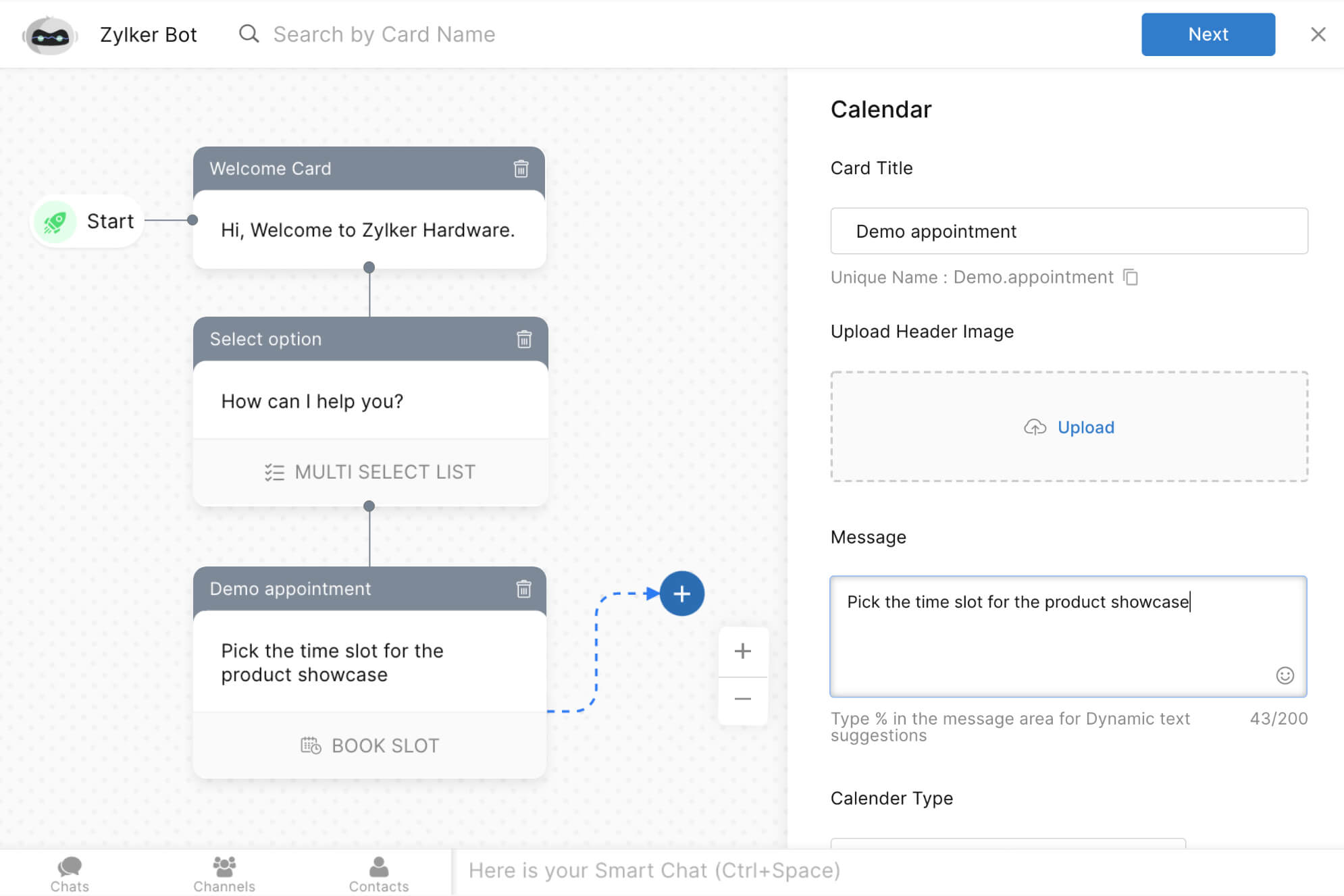This screenshot has width=1344, height=896.
Task: Click the Zylker Bot avatar
Action: click(50, 35)
